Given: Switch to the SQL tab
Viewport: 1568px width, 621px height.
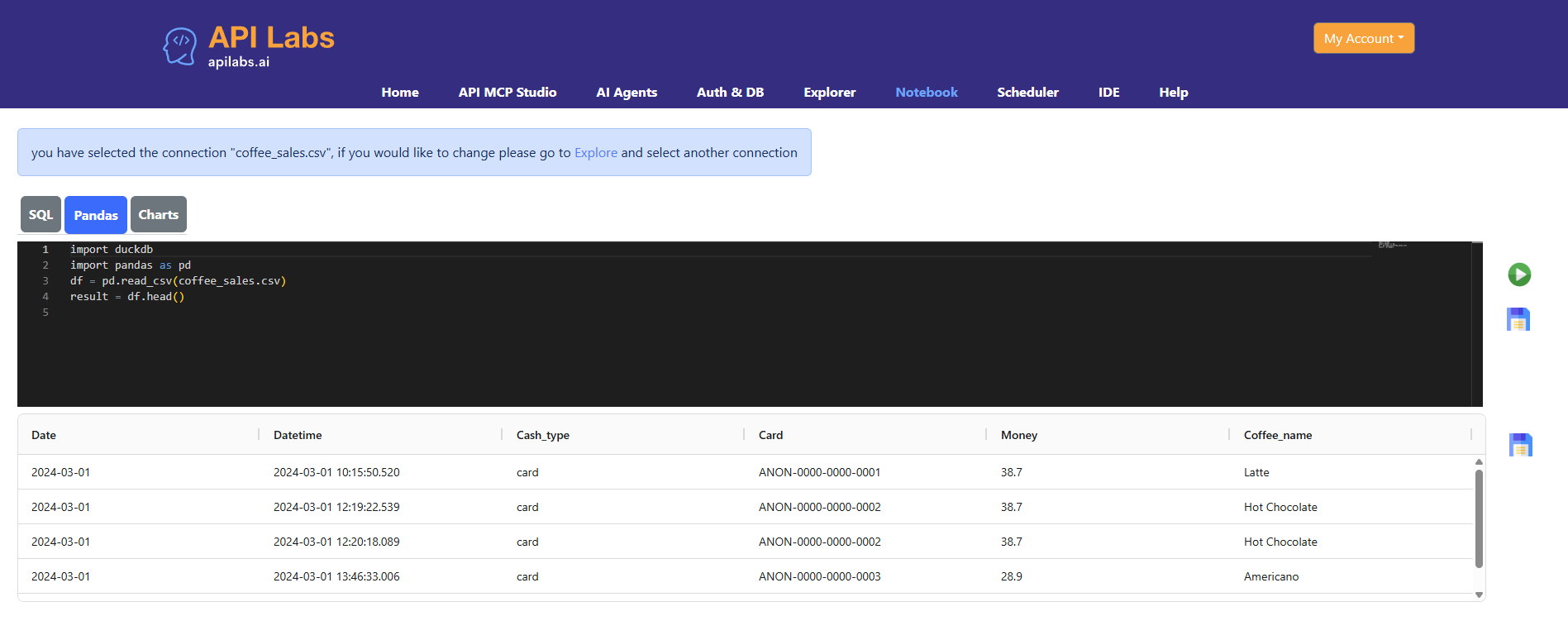Looking at the screenshot, I should point(41,215).
